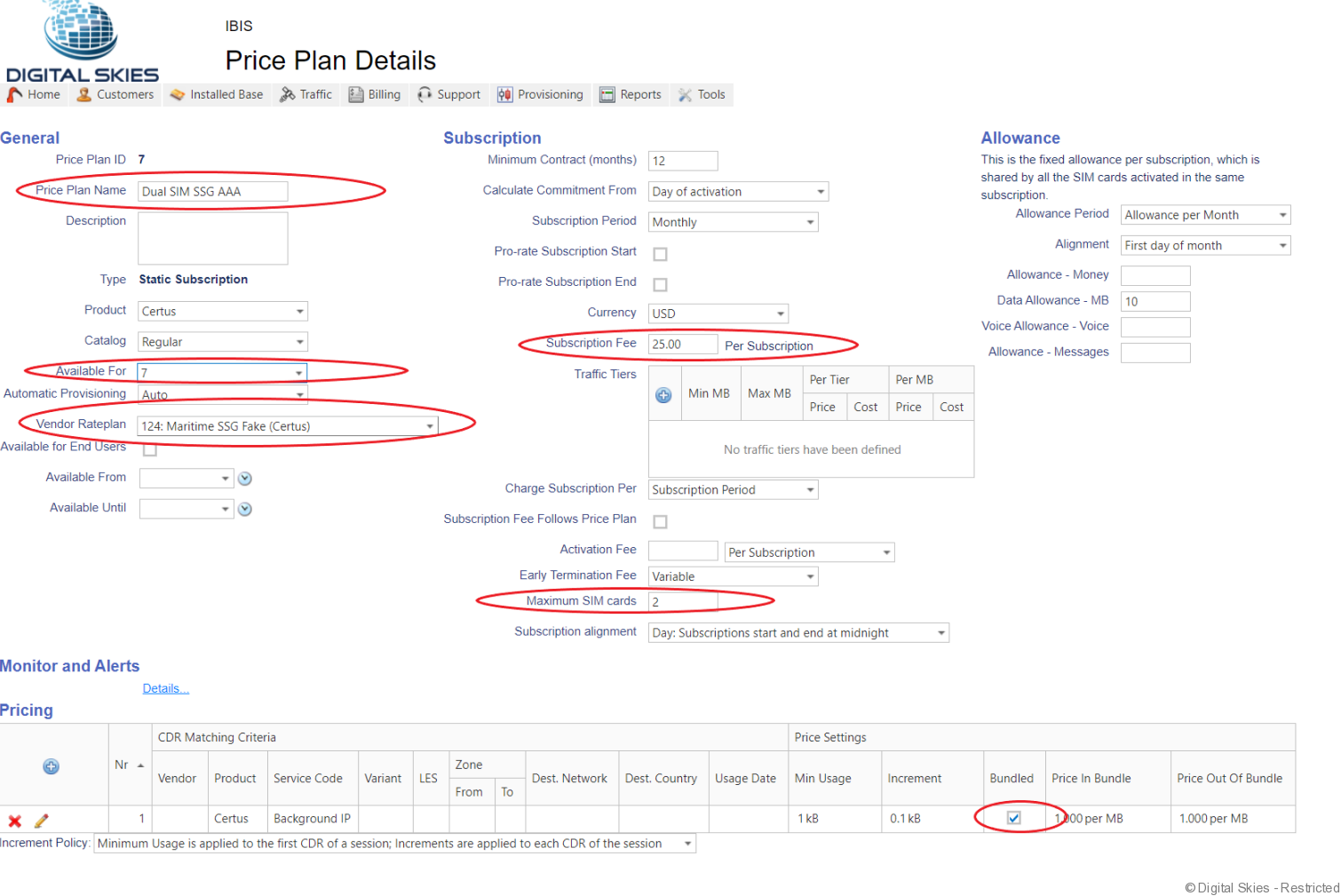Enable Pro-rate Subscription Start checkbox
The height and width of the screenshot is (896, 1341).
coord(660,254)
